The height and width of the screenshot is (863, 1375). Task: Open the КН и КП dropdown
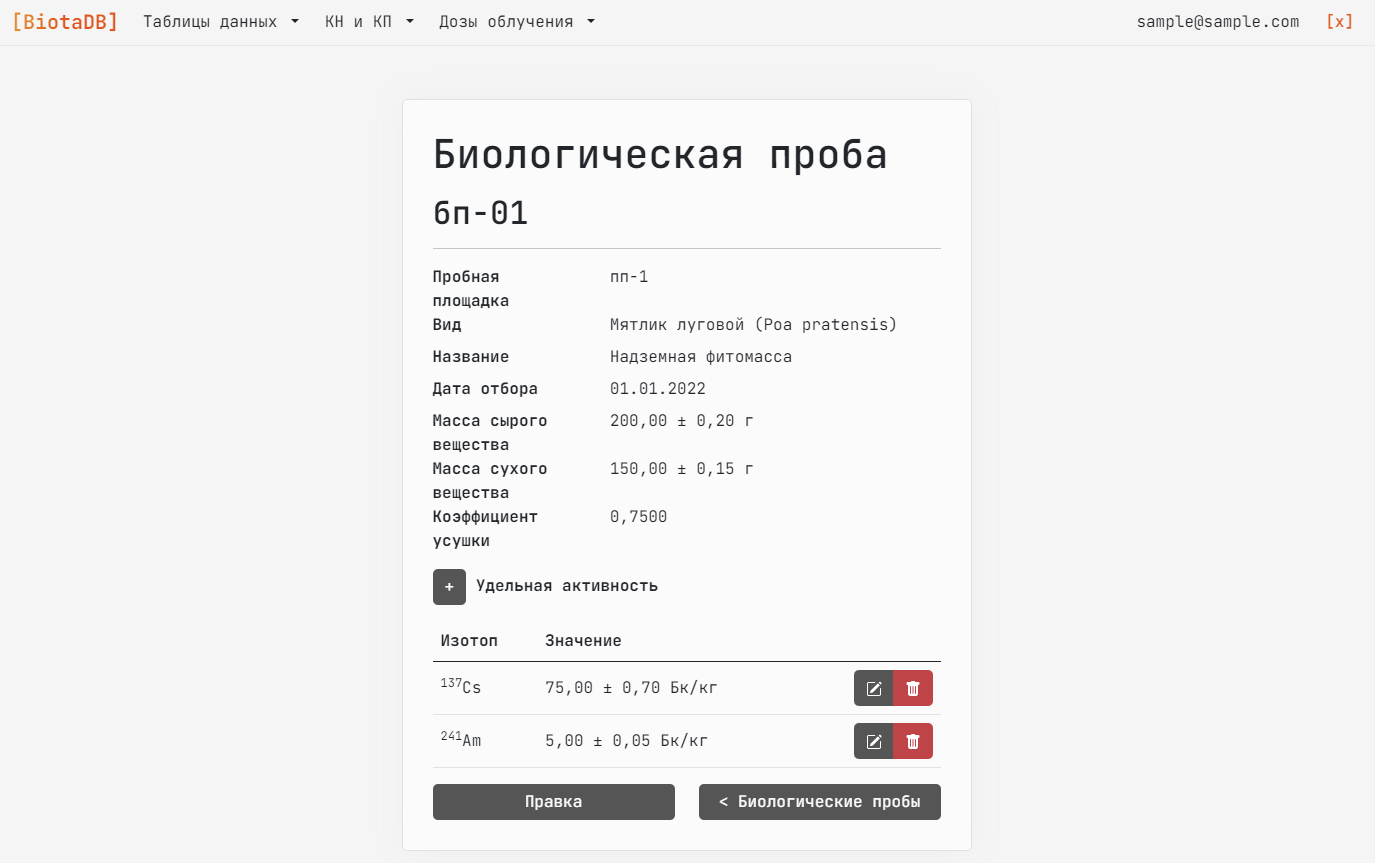pos(369,22)
